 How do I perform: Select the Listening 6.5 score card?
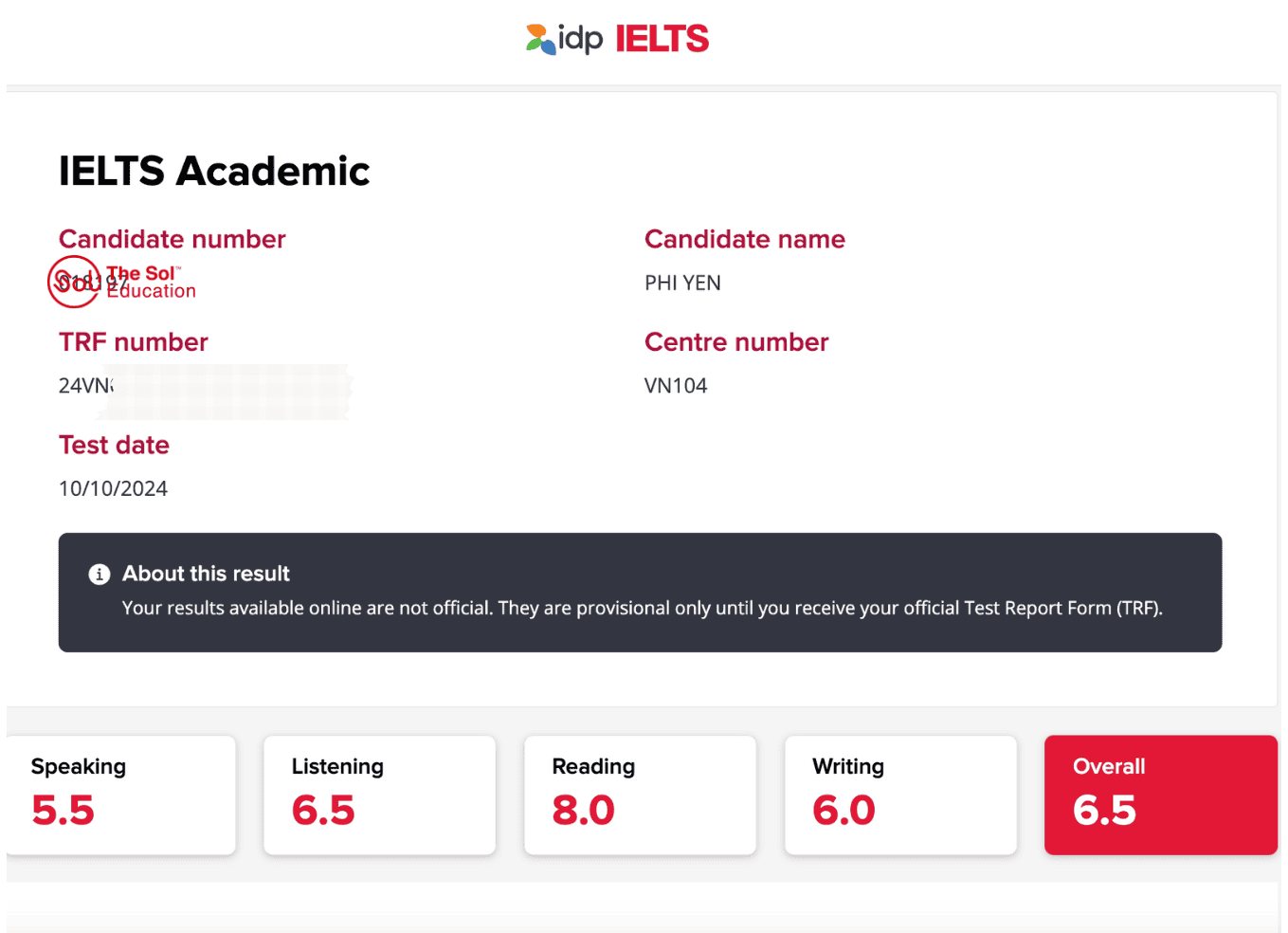pos(379,795)
